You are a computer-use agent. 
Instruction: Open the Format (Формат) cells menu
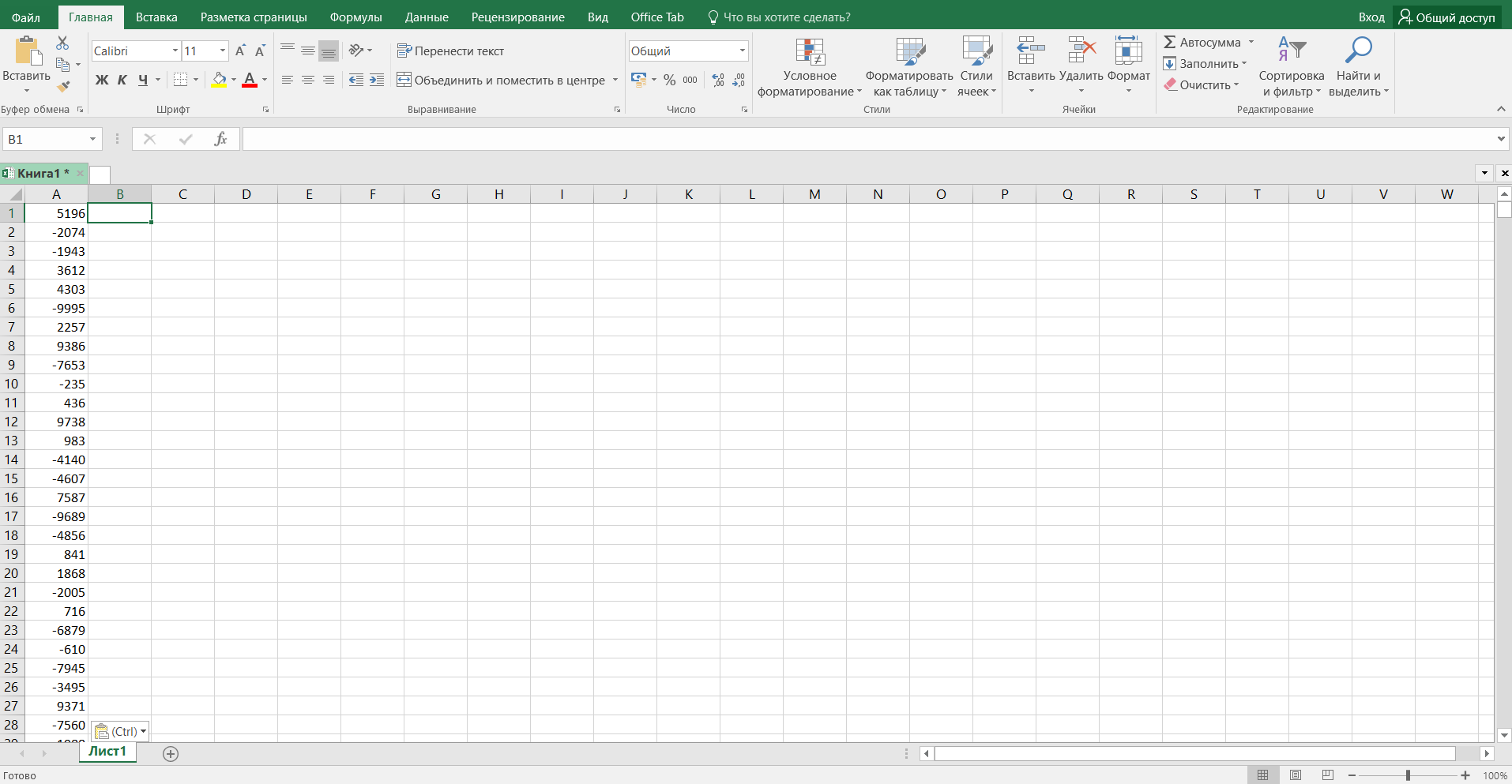click(1129, 66)
